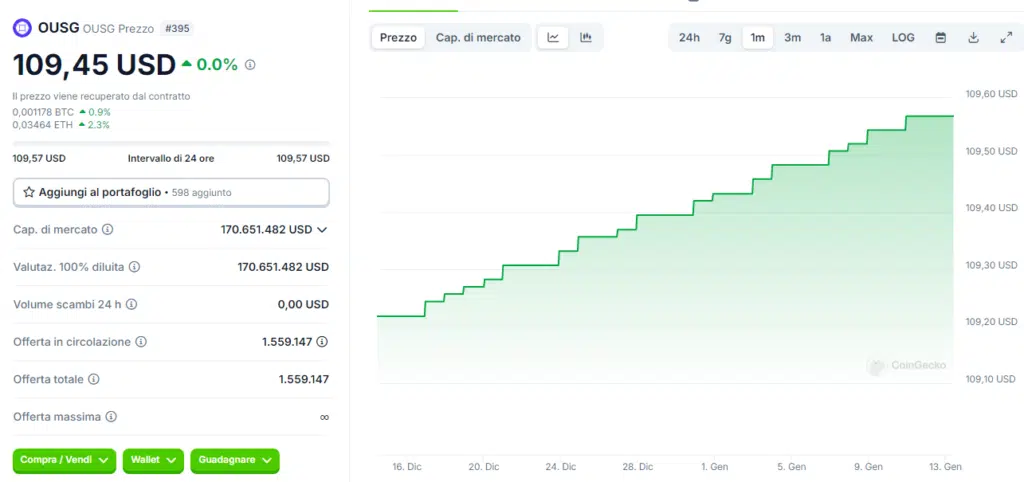Click Aggiungi al portafoglio button
The width and height of the screenshot is (1024, 482).
[x=171, y=192]
